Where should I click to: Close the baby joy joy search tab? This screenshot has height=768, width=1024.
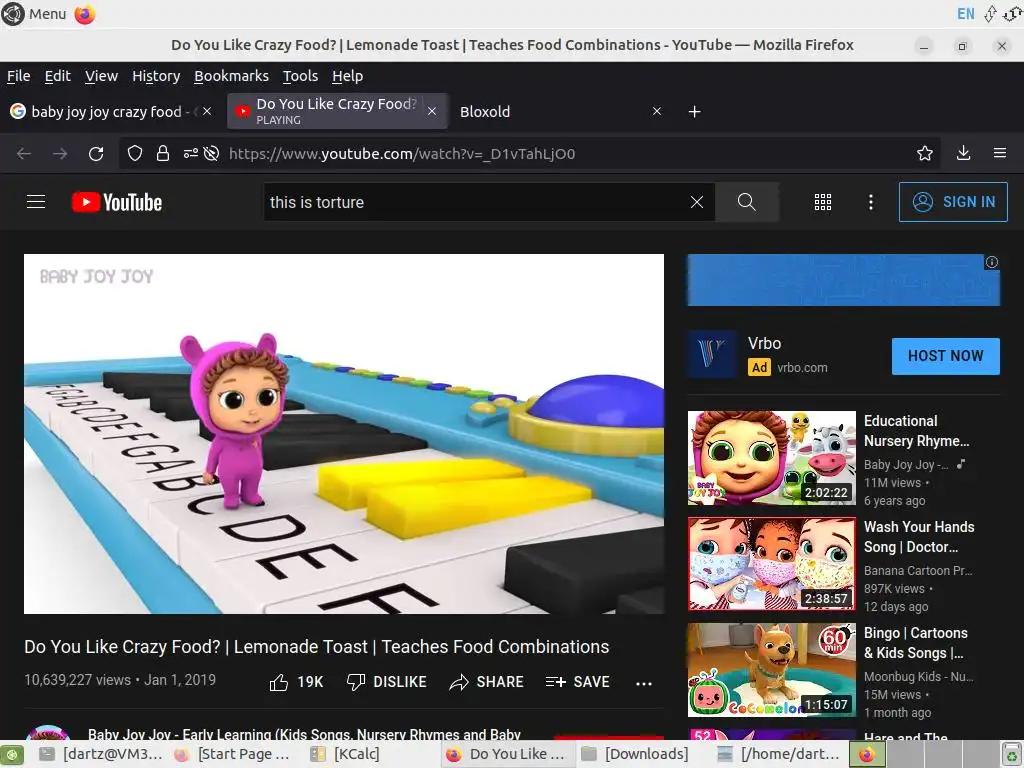click(207, 112)
